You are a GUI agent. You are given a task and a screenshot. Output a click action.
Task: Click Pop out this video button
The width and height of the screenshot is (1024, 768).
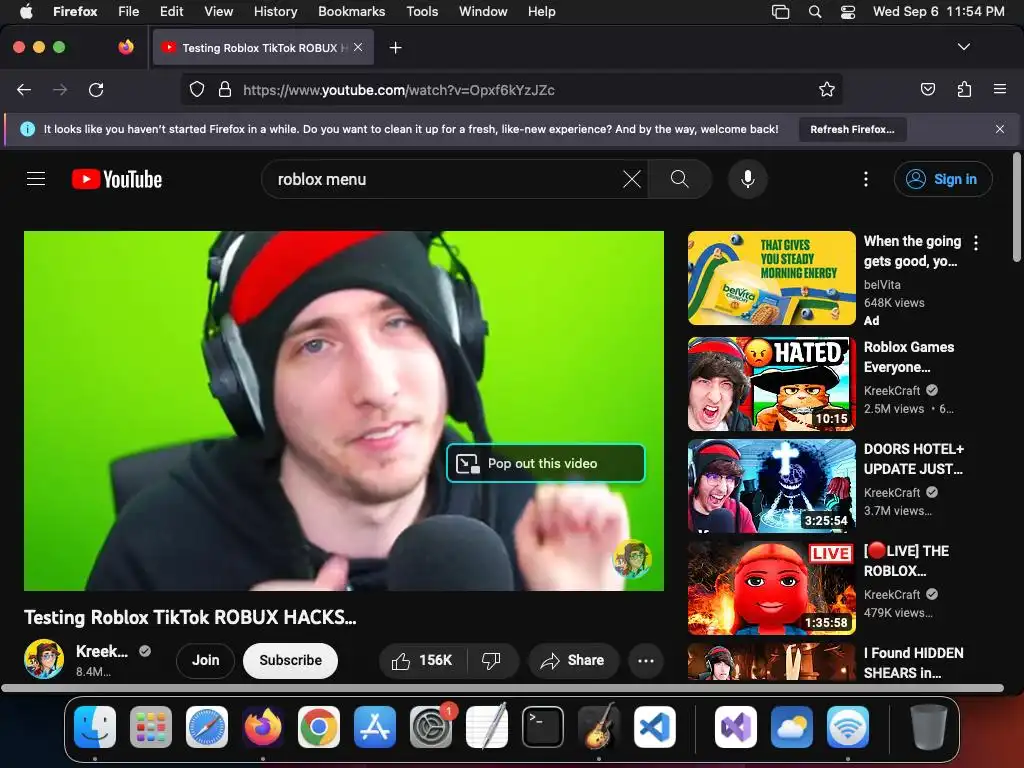click(x=545, y=463)
